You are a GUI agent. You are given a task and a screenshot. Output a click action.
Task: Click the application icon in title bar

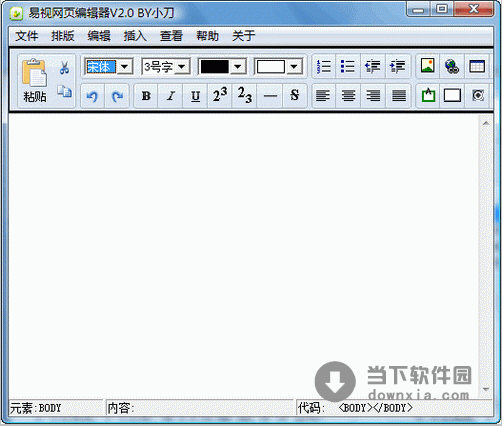tap(16, 13)
